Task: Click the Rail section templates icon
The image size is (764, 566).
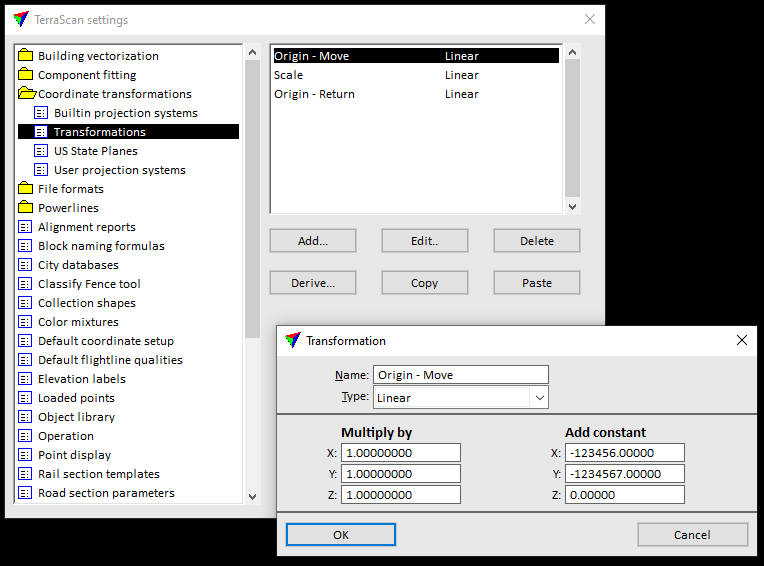Action: pos(25,474)
